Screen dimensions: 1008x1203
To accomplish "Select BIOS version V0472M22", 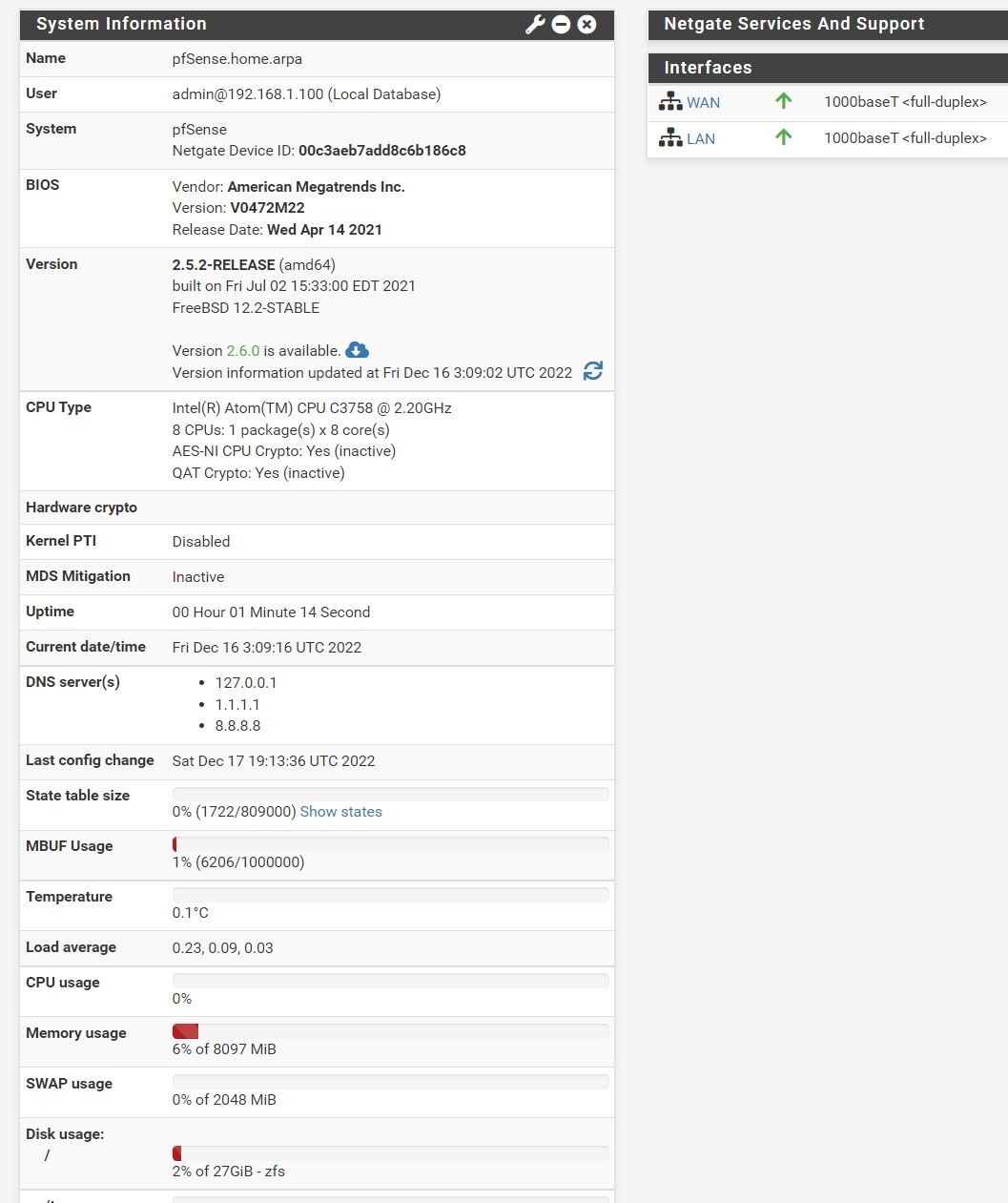I will click(267, 208).
